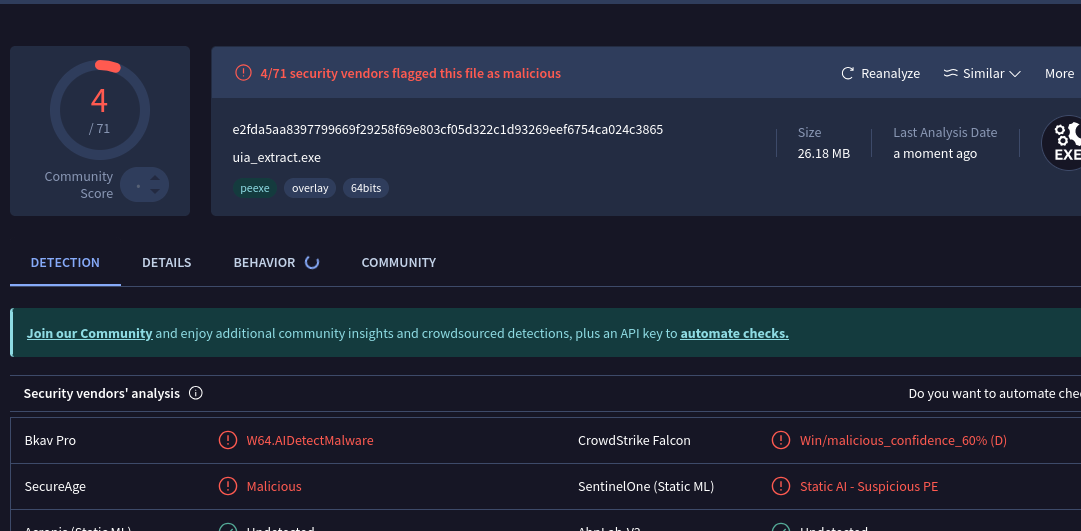Click the SentinelOne warning icon

click(x=780, y=486)
